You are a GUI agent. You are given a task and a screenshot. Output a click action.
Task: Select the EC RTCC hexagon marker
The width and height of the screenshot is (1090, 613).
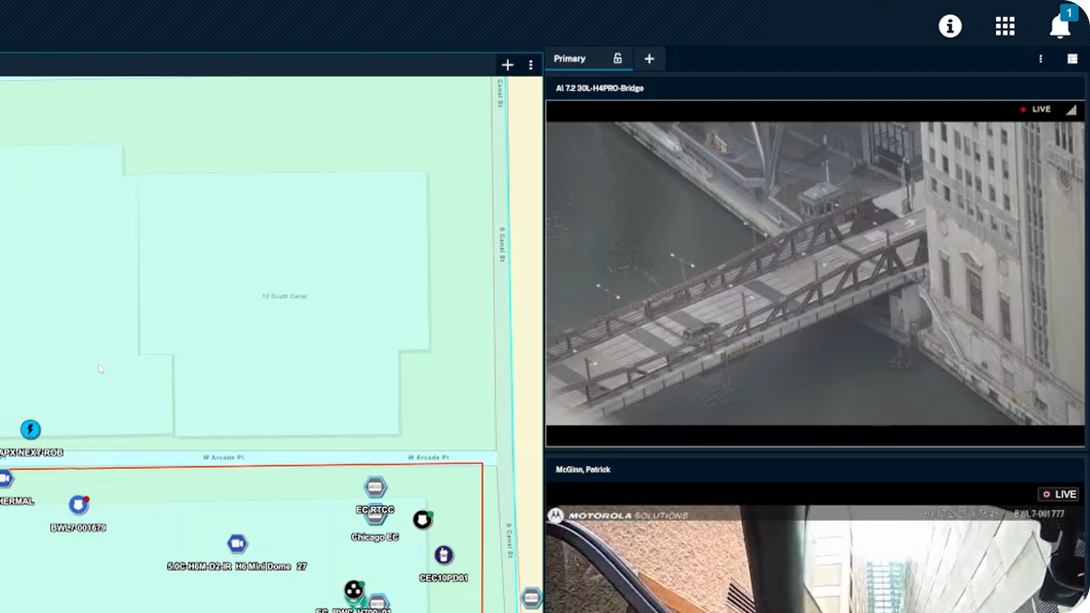click(375, 488)
